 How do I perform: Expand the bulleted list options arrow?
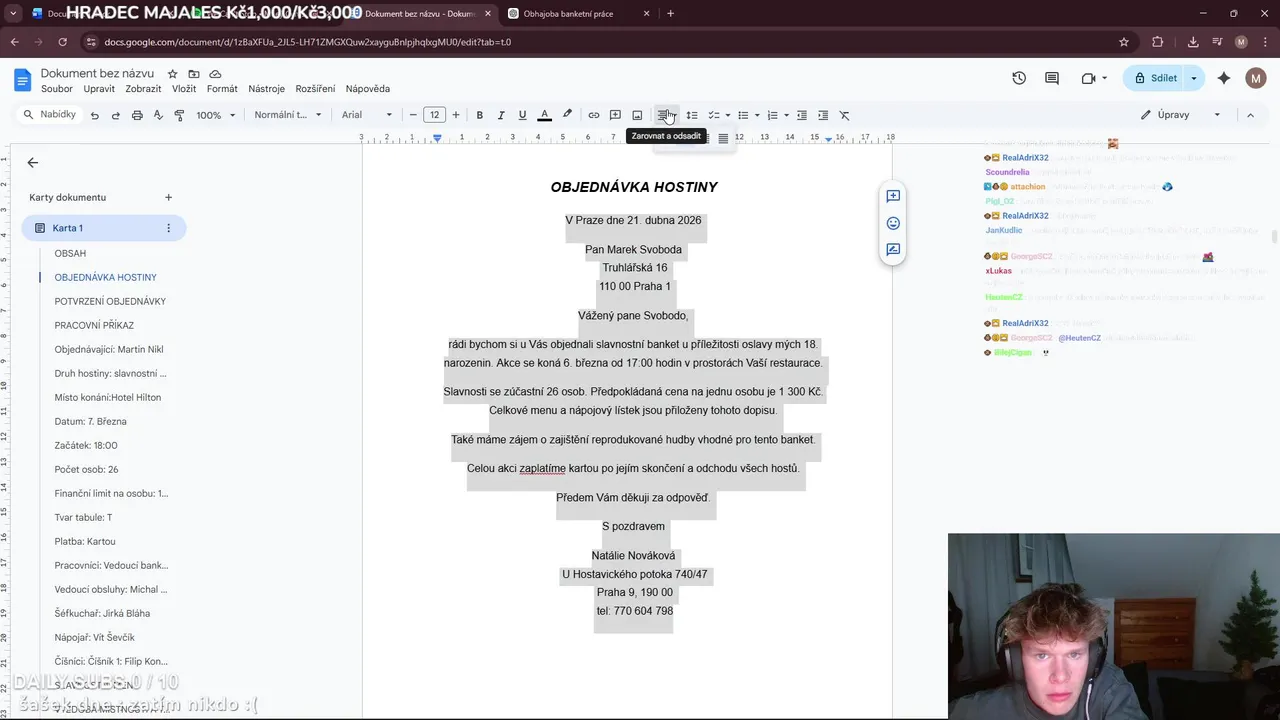pos(757,115)
